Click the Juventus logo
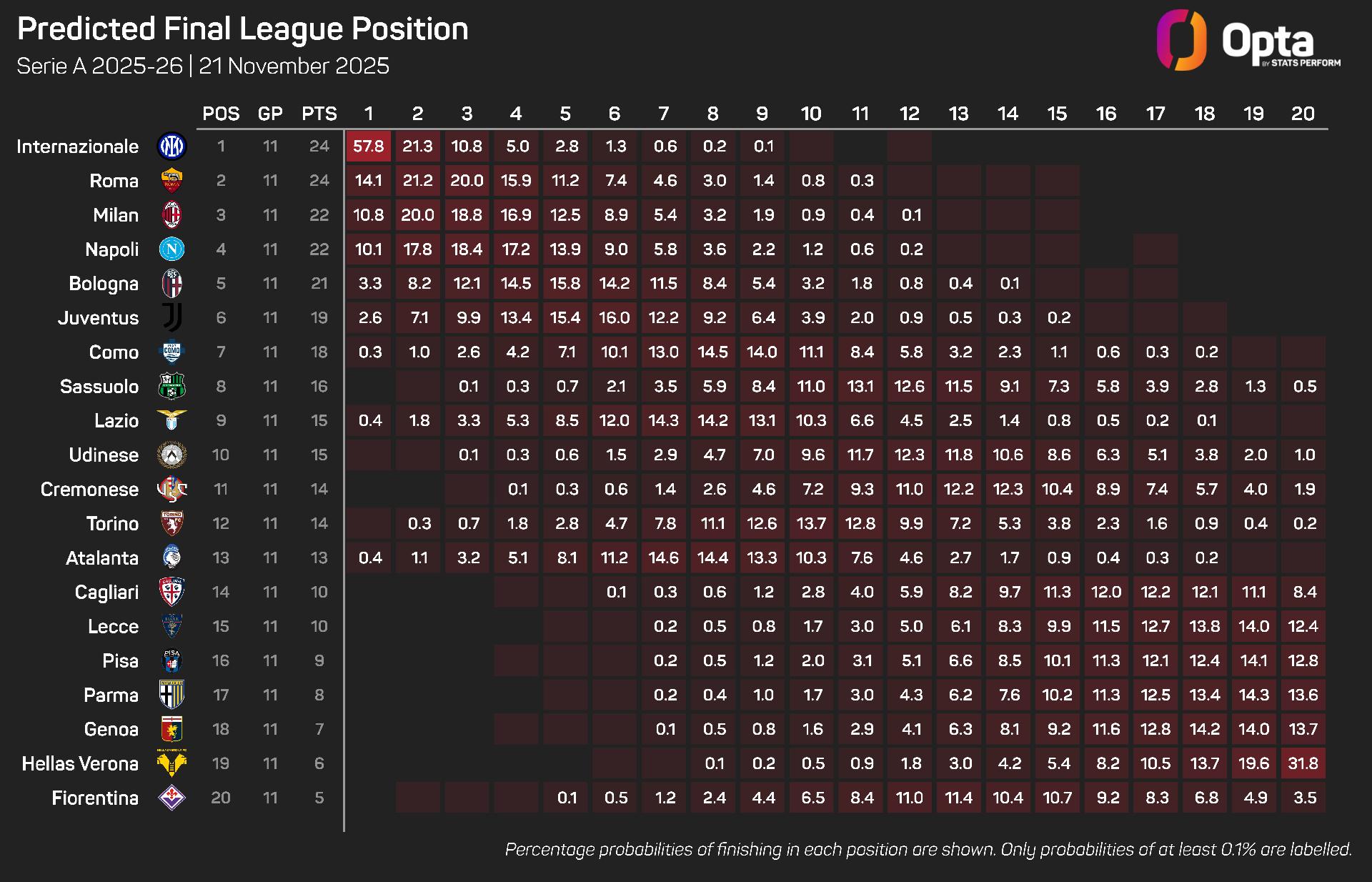 [x=171, y=317]
